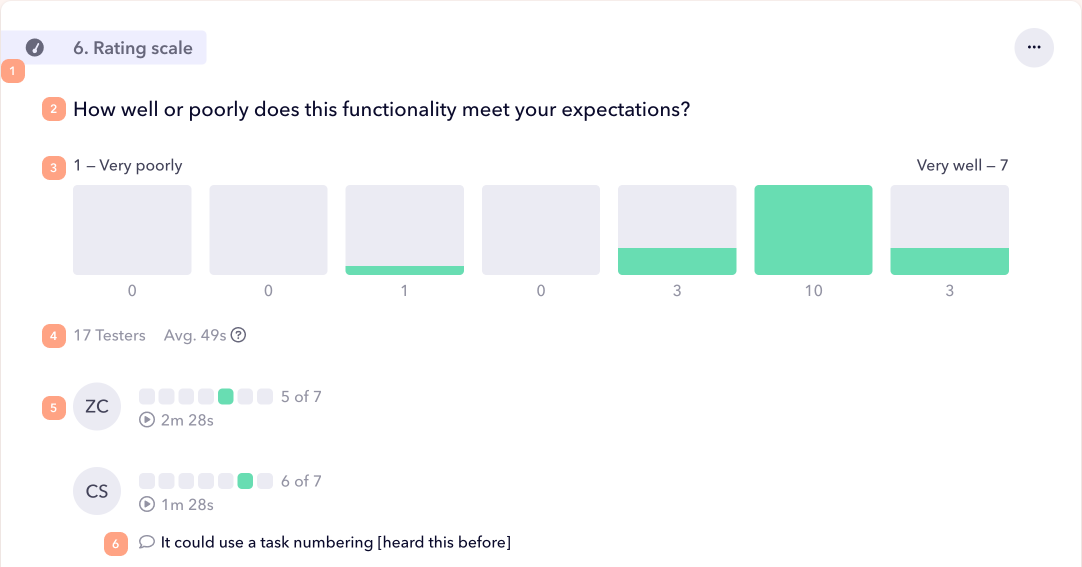Open the three-dot more options menu
The height and width of the screenshot is (567, 1082).
pos(1034,47)
